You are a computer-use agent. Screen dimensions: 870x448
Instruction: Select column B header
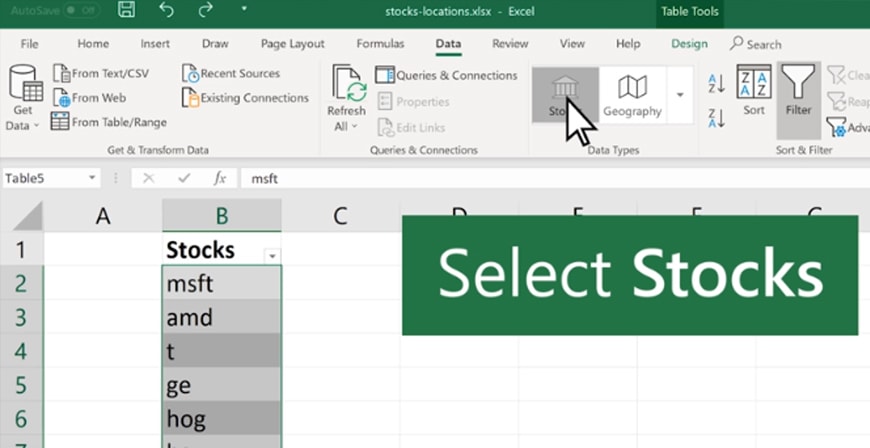coord(222,216)
